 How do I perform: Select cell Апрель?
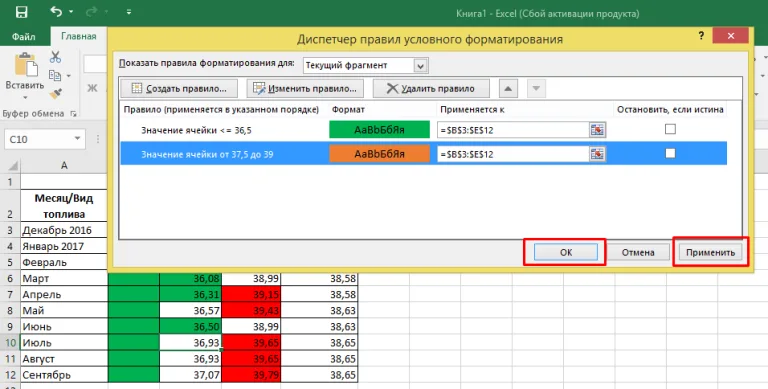coord(64,294)
